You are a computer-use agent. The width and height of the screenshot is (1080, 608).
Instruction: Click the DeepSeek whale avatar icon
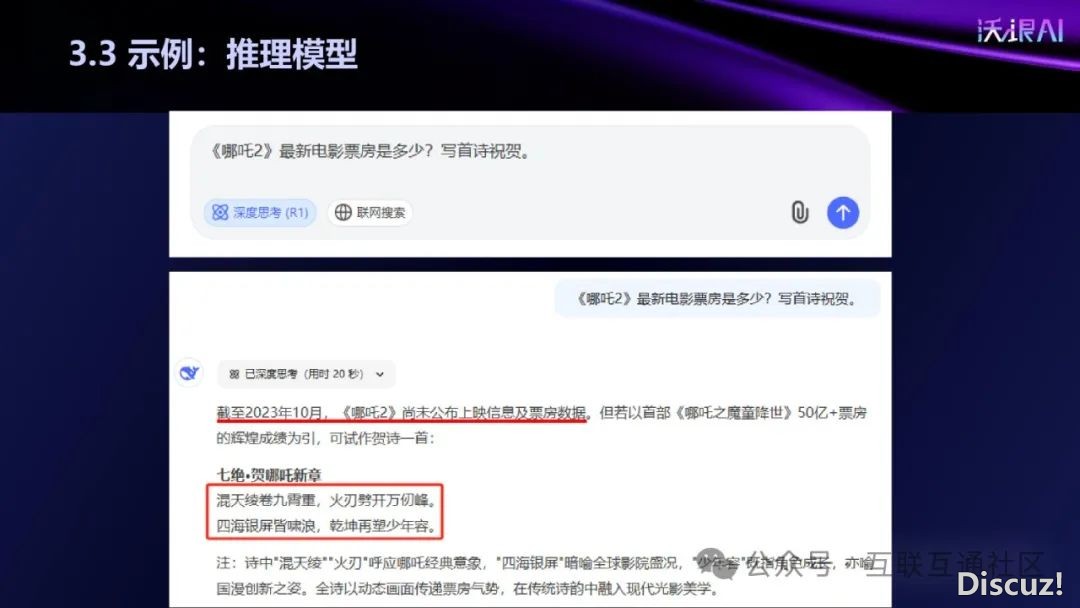[189, 373]
